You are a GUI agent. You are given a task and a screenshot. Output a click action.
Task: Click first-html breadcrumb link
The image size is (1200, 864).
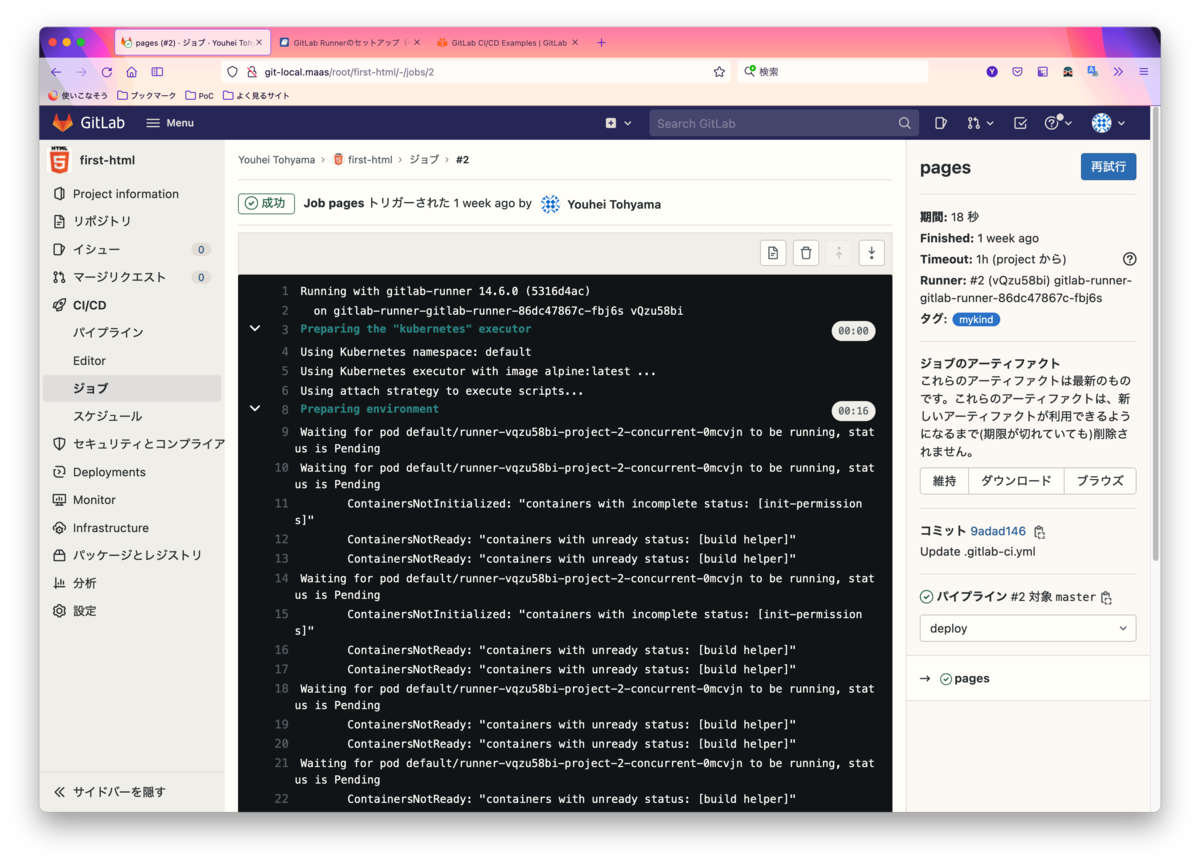[x=370, y=160]
